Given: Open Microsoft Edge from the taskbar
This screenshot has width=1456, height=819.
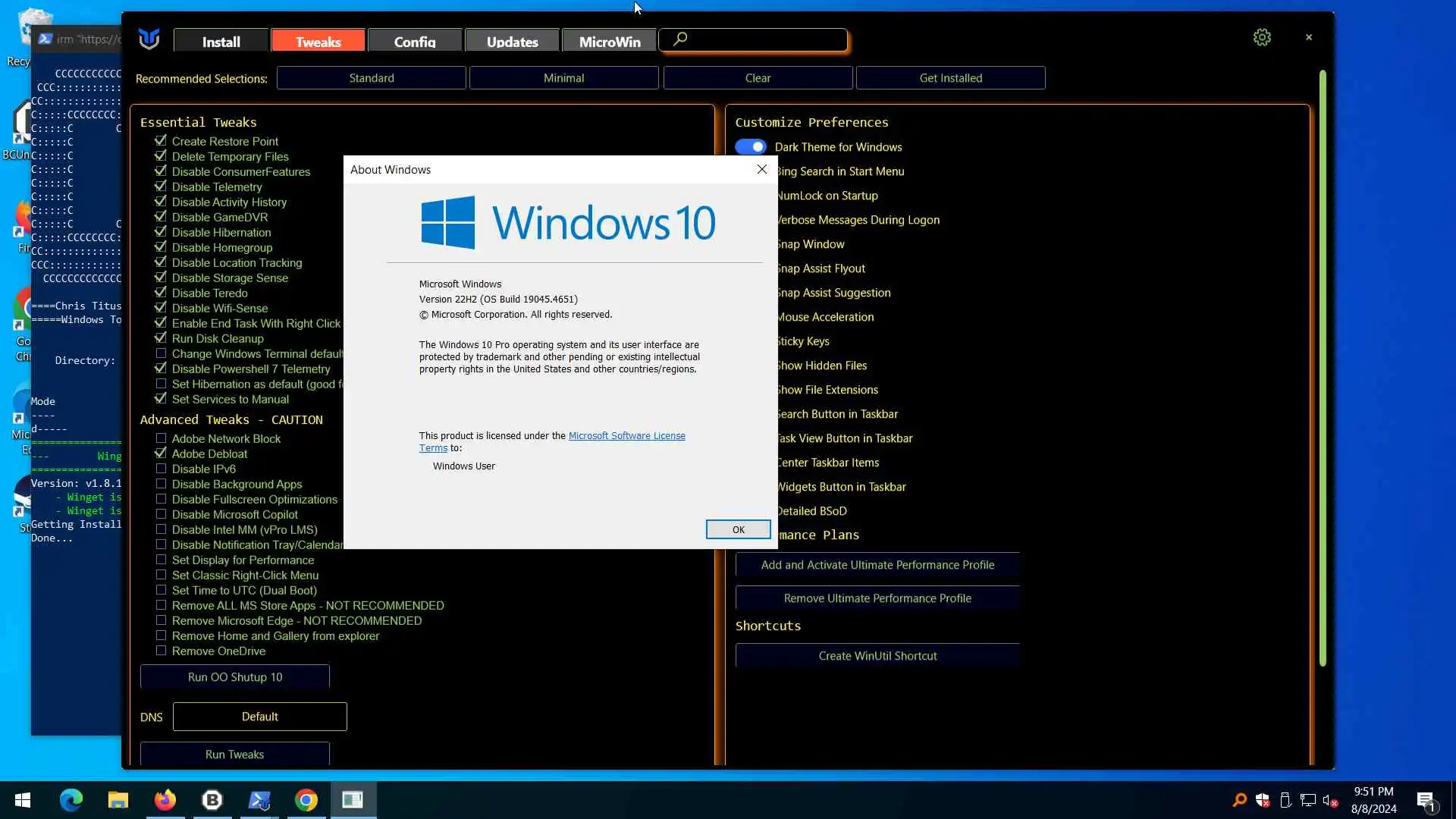Looking at the screenshot, I should [x=71, y=800].
